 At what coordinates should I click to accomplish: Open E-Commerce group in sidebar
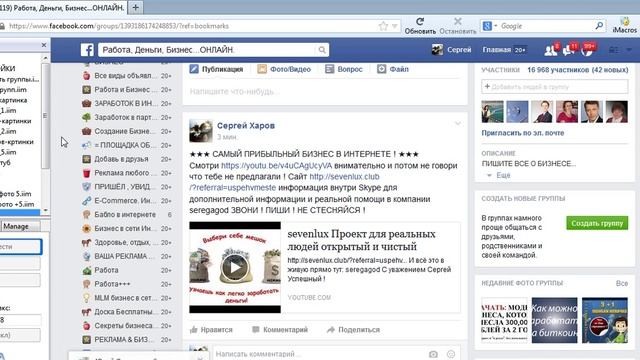point(127,200)
